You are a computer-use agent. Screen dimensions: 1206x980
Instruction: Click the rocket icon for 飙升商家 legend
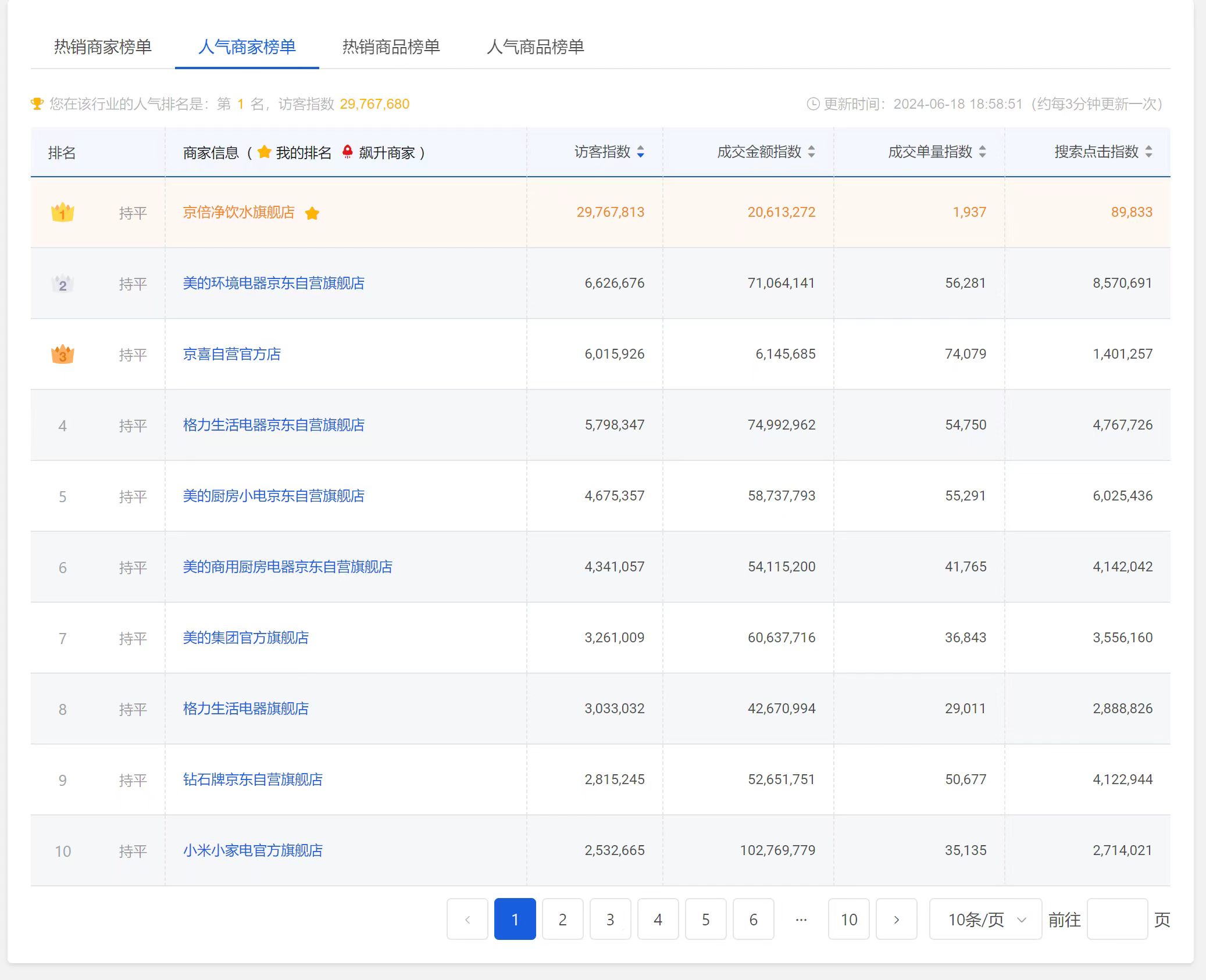pyautogui.click(x=348, y=152)
